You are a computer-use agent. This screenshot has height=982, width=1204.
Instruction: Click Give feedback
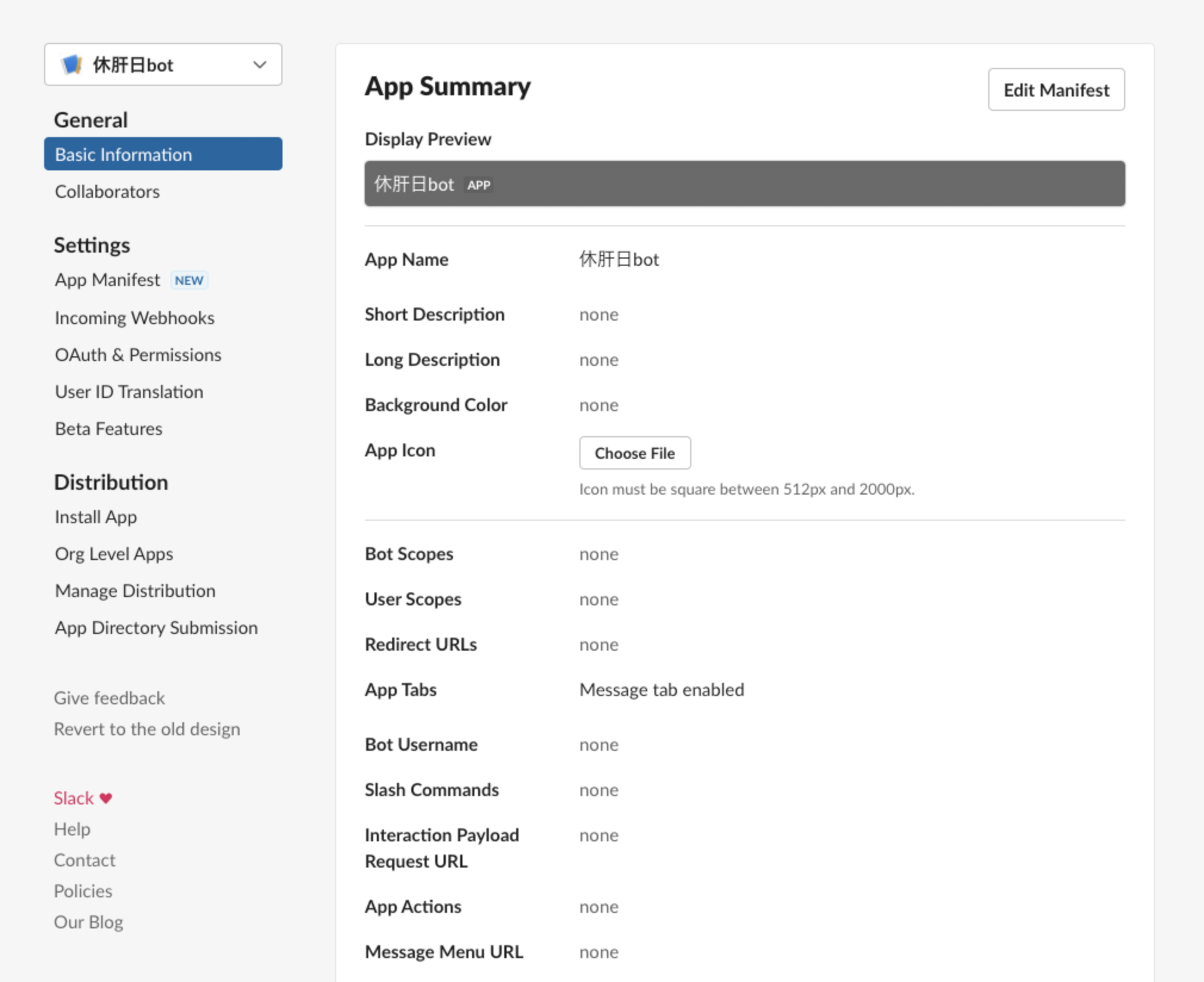coord(109,697)
